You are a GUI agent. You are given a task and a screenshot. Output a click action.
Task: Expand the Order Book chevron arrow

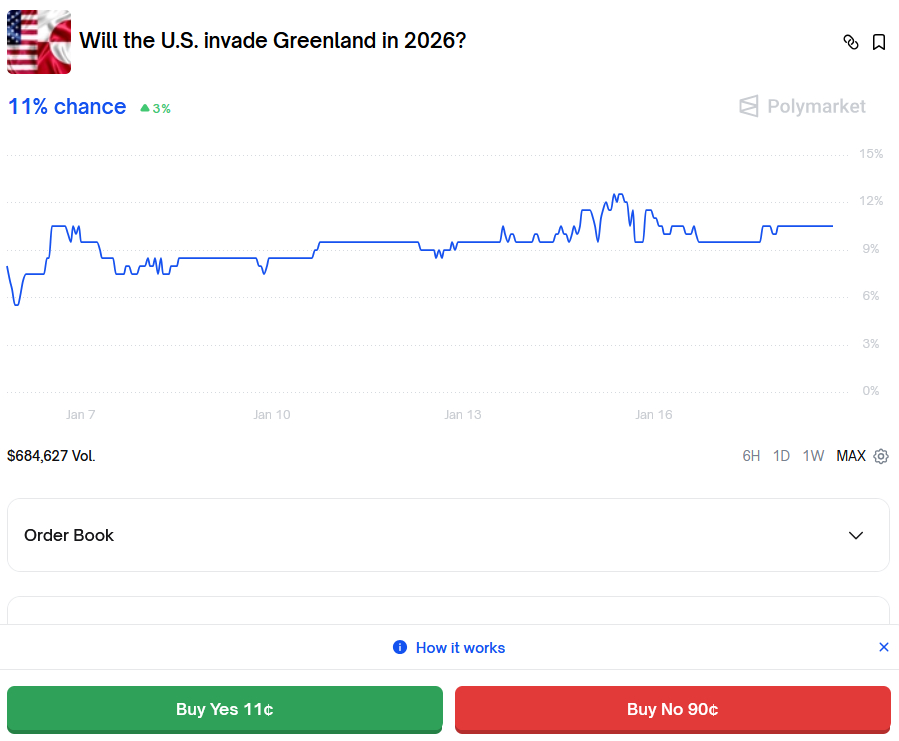(x=856, y=535)
